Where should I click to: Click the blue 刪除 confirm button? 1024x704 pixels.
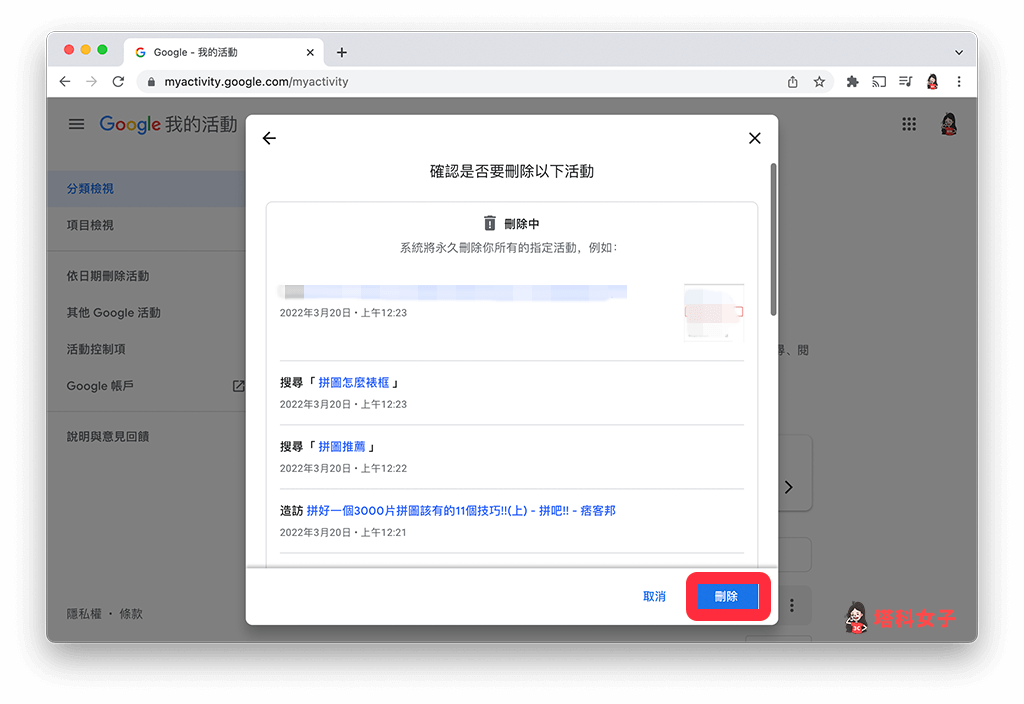pyautogui.click(x=728, y=596)
